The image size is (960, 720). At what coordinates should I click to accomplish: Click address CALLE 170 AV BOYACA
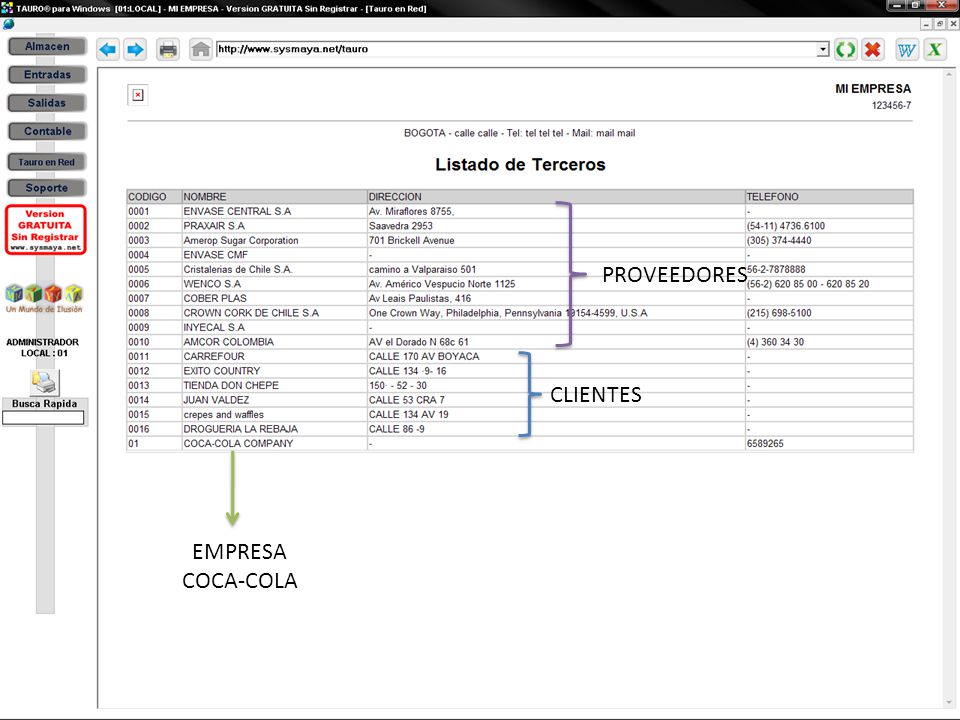point(424,356)
